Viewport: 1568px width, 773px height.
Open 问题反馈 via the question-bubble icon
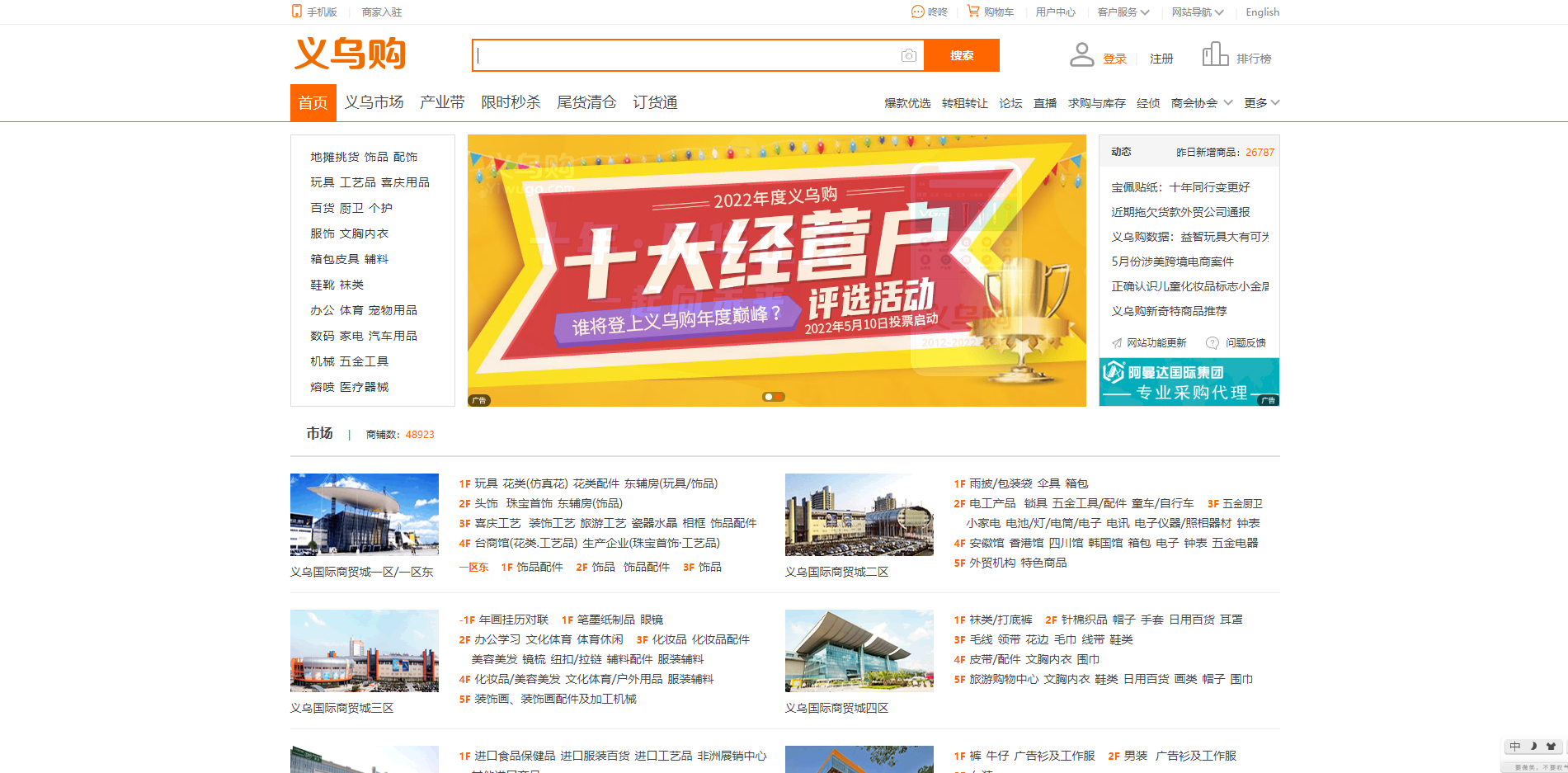click(1212, 342)
